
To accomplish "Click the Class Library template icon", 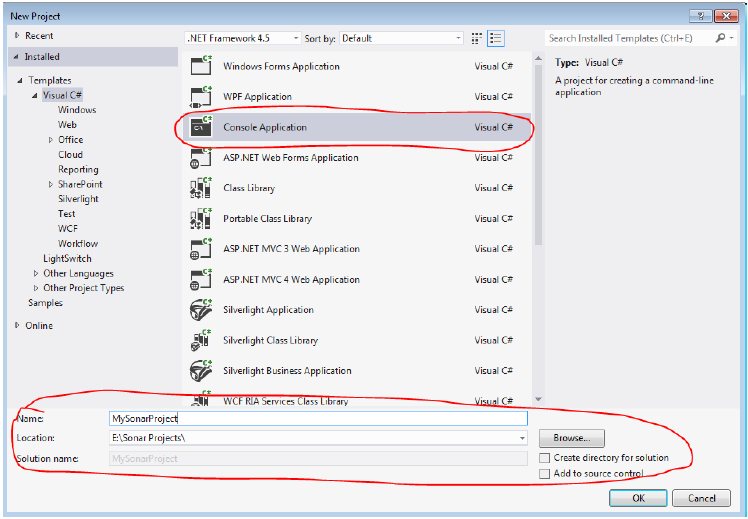I will (201, 188).
